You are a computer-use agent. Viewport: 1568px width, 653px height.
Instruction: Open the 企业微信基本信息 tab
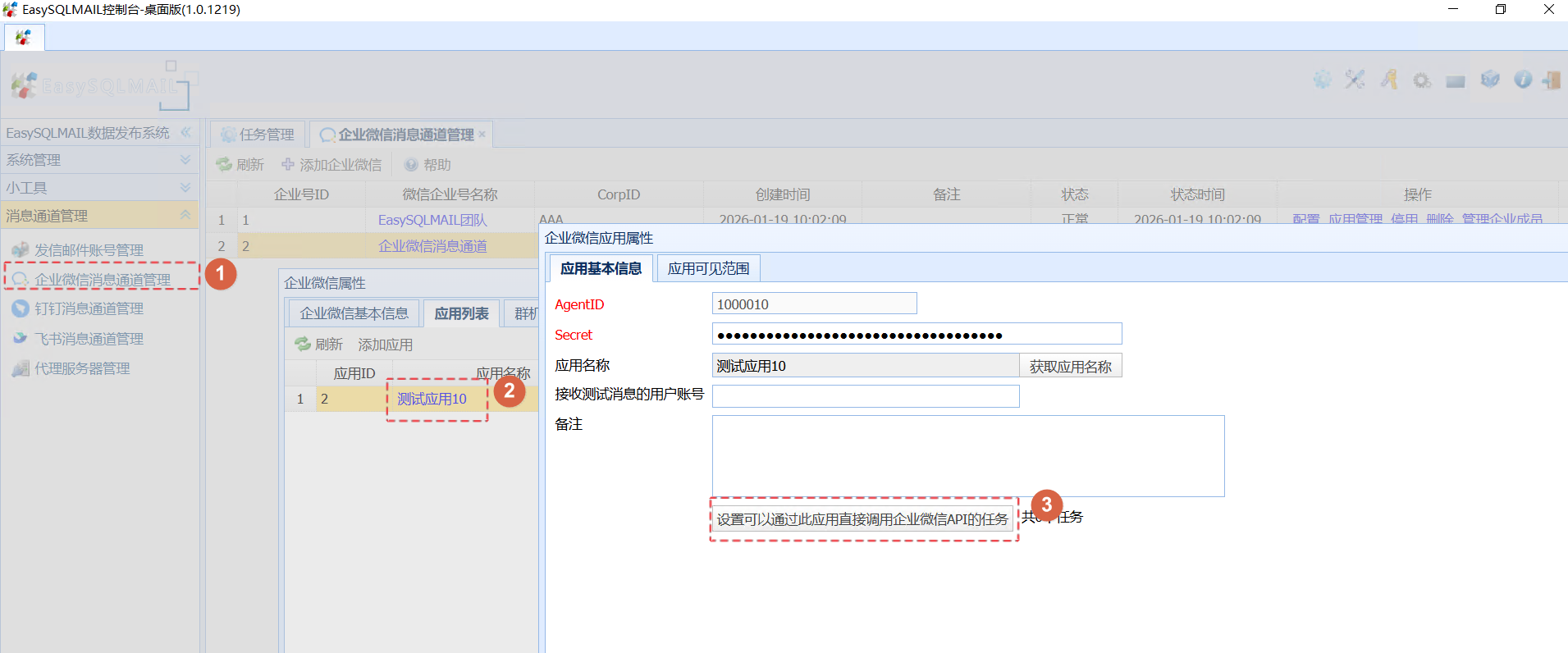point(354,313)
